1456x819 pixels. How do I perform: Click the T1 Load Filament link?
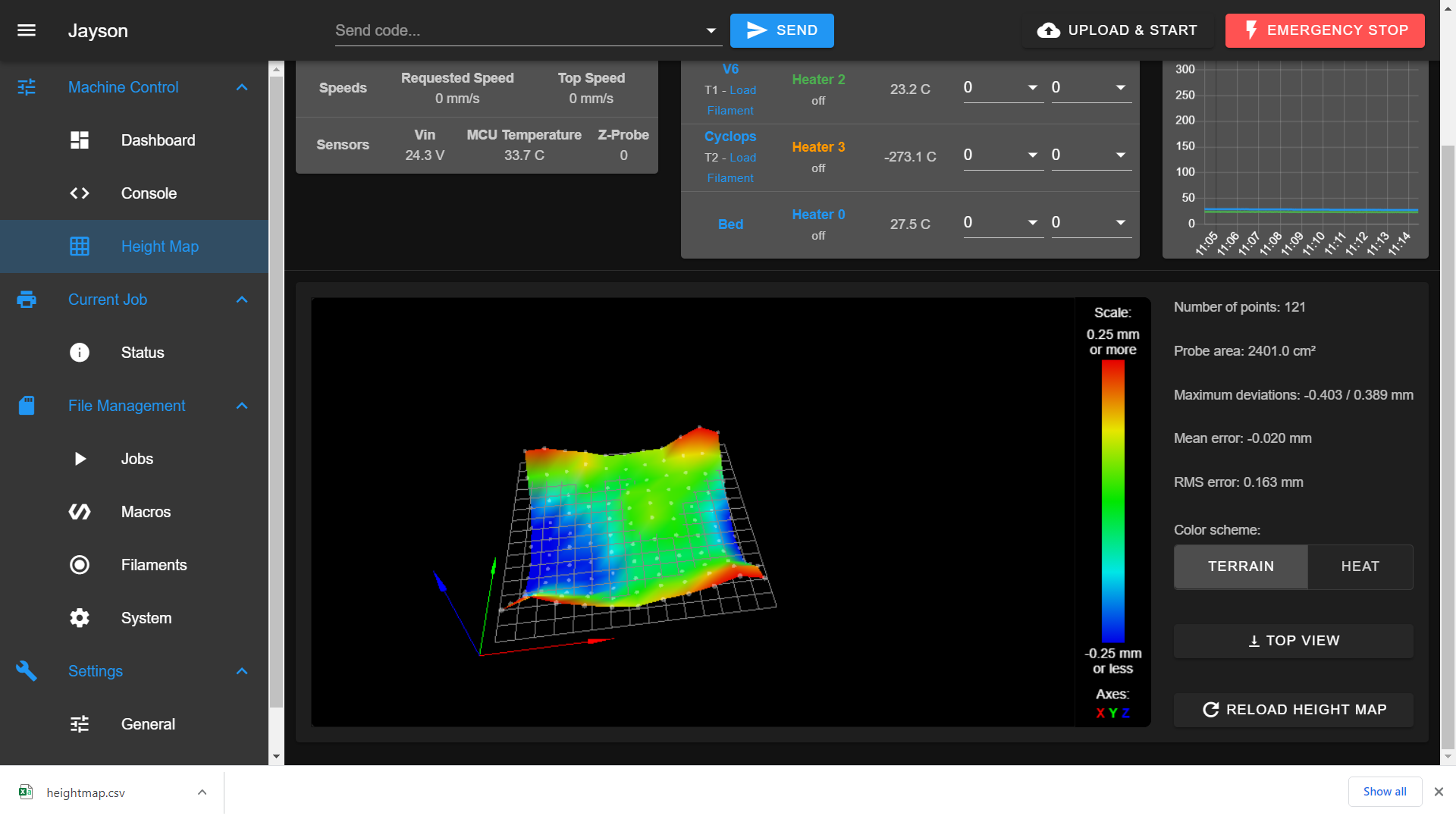(x=732, y=100)
